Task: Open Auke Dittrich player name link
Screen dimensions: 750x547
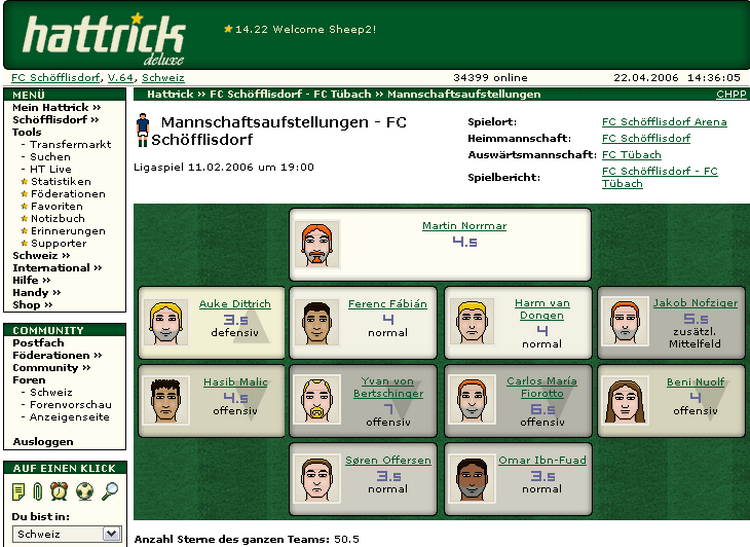Action: point(235,304)
